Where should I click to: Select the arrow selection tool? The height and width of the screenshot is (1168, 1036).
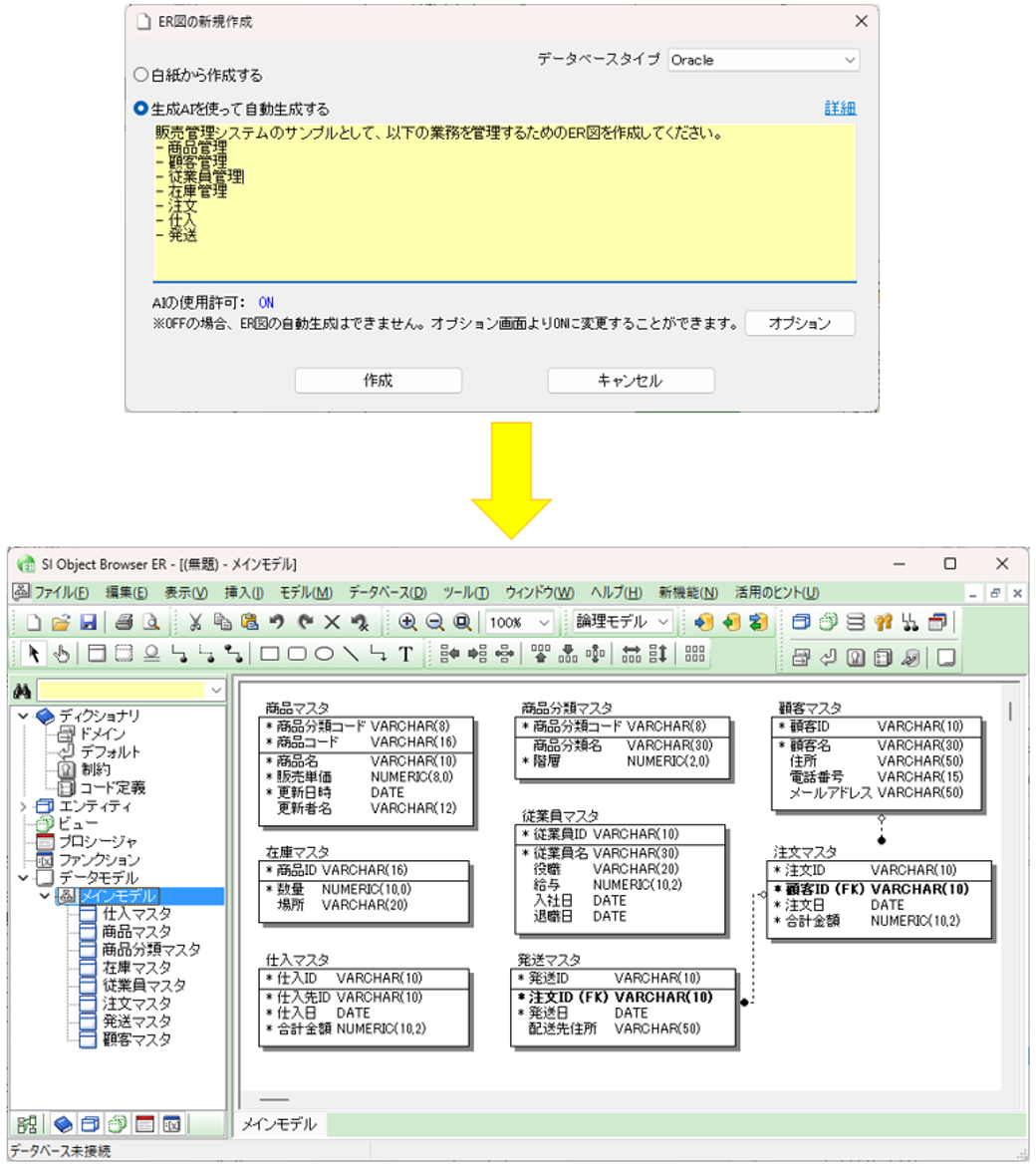coord(34,655)
